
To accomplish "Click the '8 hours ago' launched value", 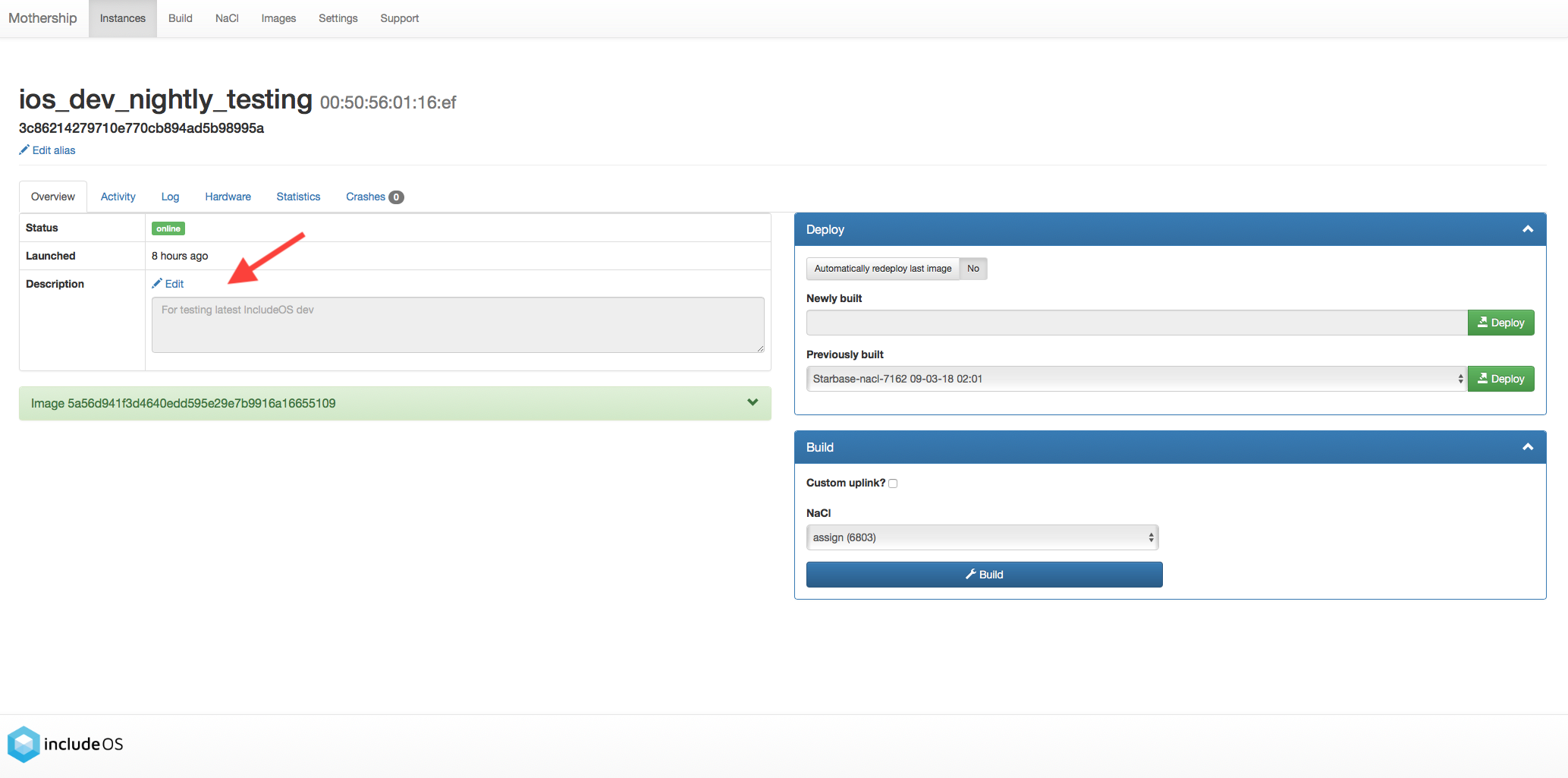I will (180, 256).
